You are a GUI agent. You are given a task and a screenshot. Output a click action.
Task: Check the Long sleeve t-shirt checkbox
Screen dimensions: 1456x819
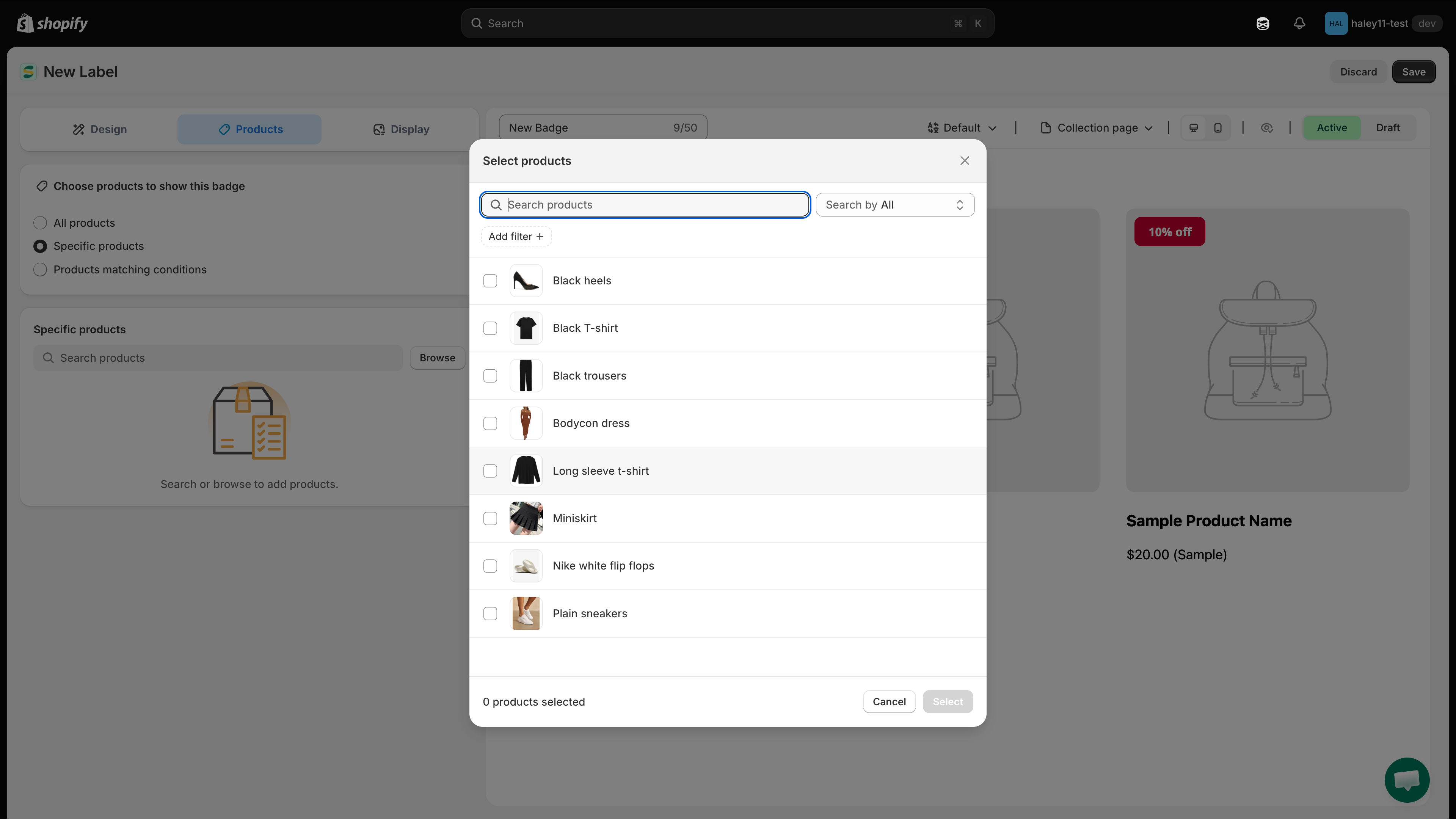pos(490,471)
